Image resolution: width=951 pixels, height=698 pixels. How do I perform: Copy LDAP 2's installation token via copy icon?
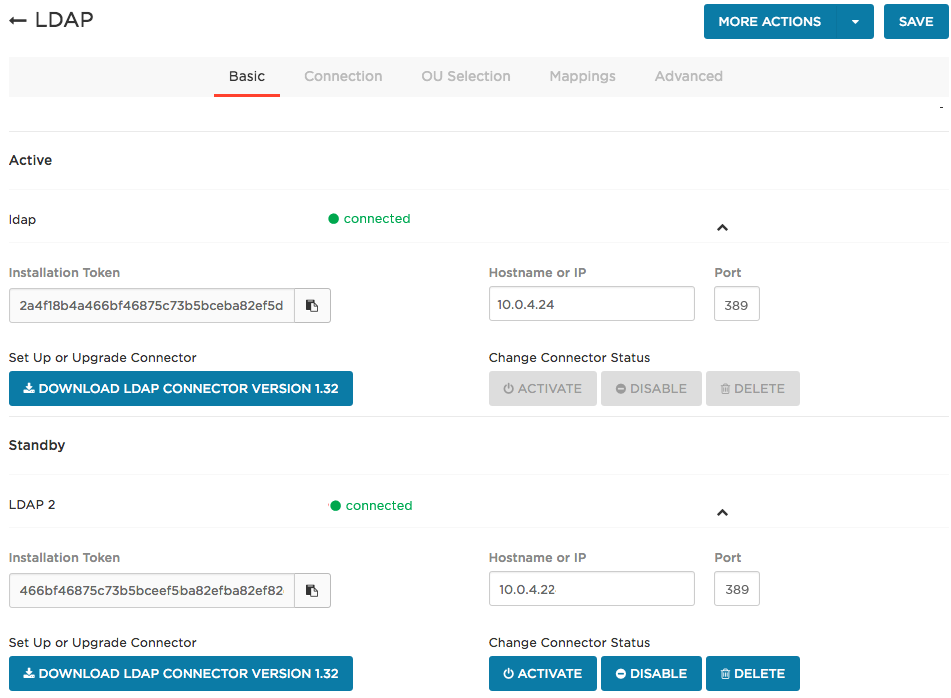coord(312,590)
